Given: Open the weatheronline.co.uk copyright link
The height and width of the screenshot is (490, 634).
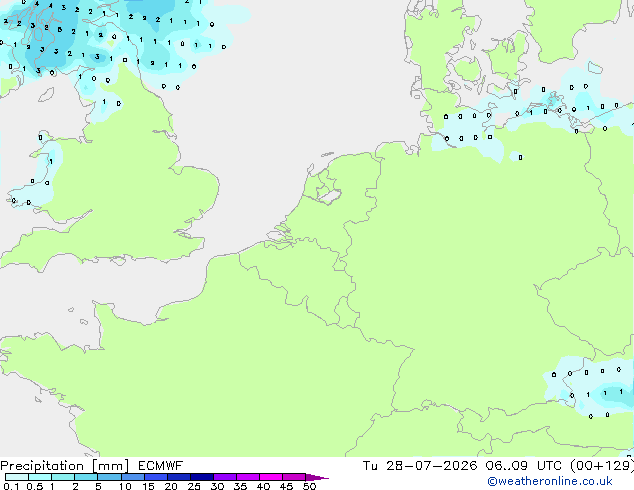Looking at the screenshot, I should [x=550, y=481].
